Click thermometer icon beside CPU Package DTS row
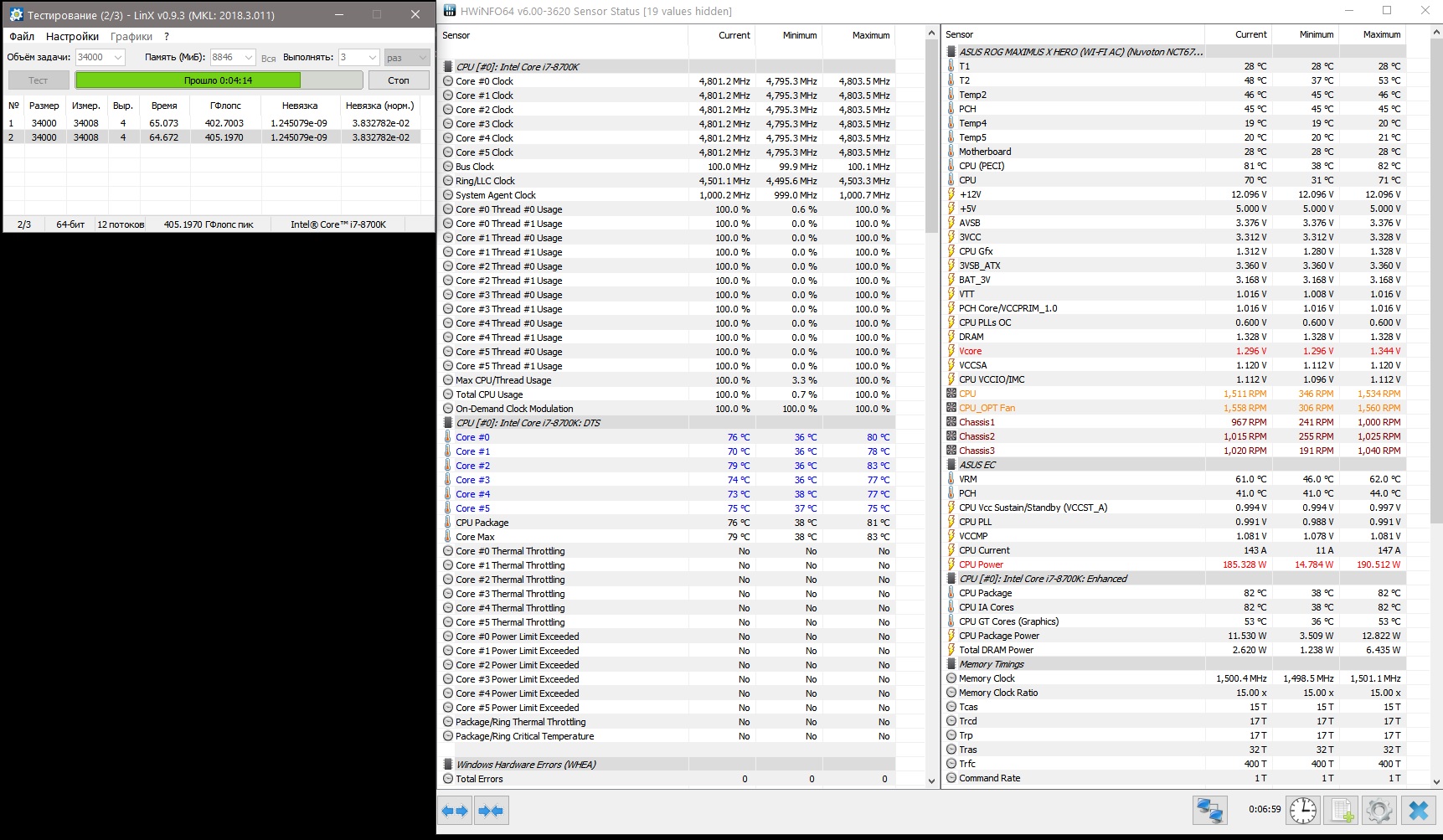The image size is (1443, 840). [x=448, y=523]
